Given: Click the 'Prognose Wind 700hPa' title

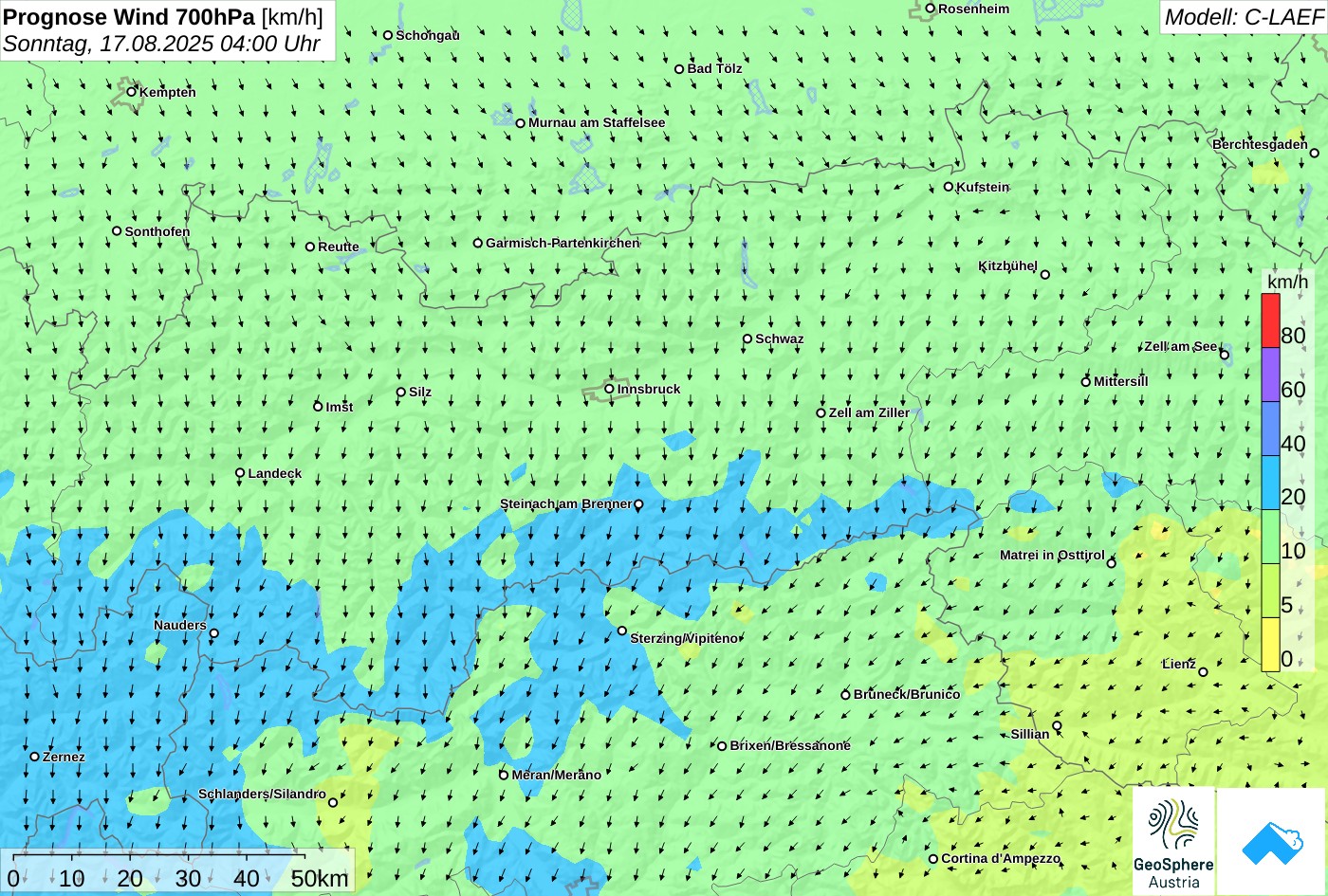Looking at the screenshot, I should pos(130,16).
